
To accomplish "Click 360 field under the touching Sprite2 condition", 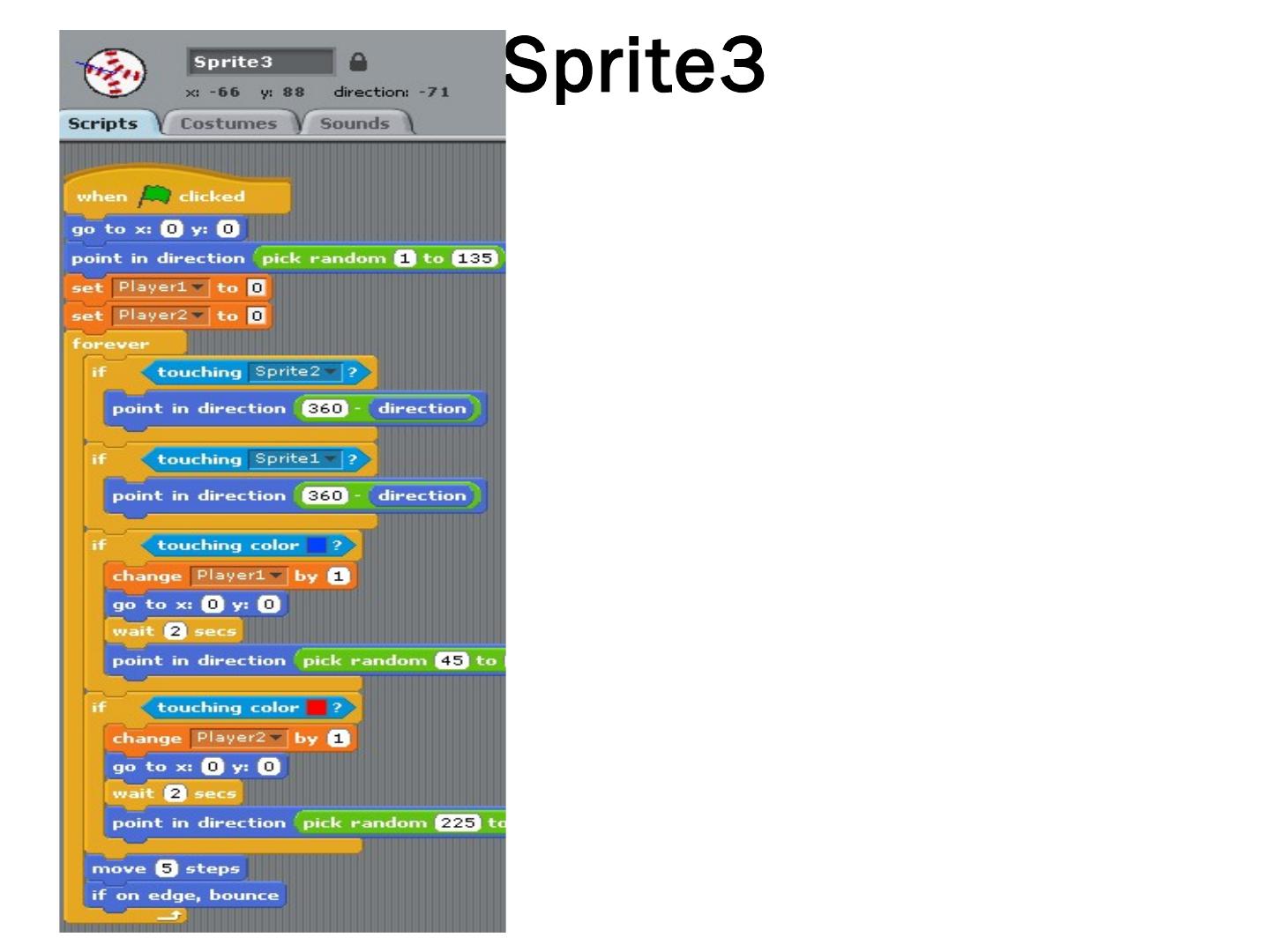I will pyautogui.click(x=325, y=408).
